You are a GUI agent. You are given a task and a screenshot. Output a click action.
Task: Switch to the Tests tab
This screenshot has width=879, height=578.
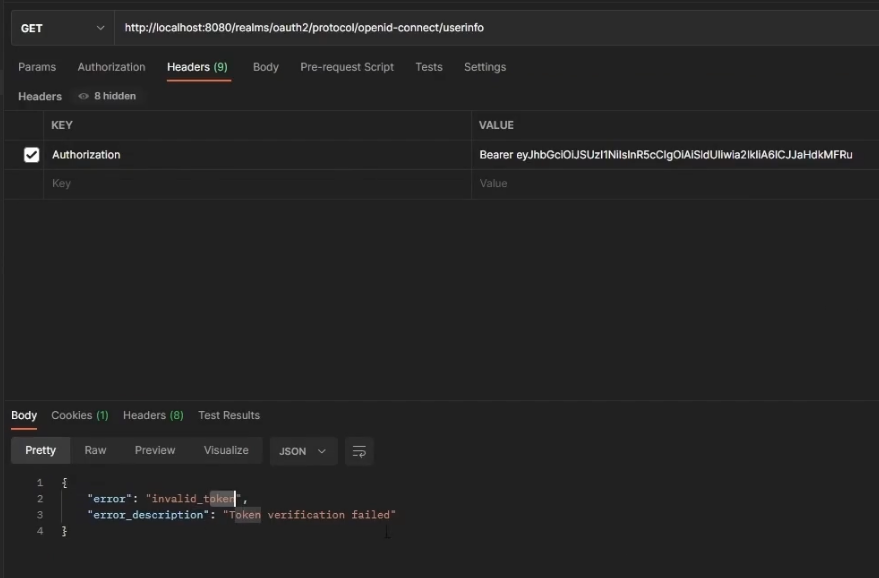click(428, 67)
